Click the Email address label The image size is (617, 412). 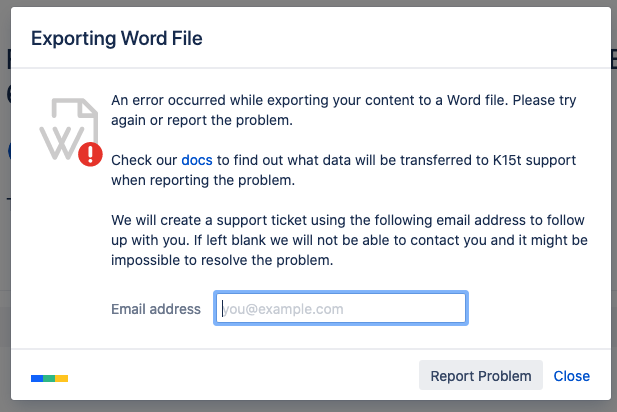click(x=156, y=309)
